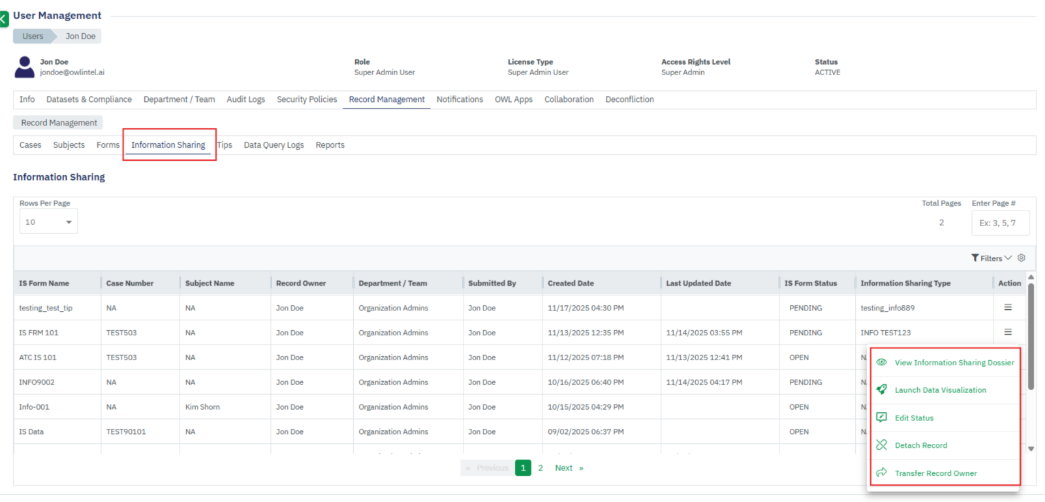Expand the Rows Per Page dropdown
This screenshot has height=502, width=1045.
click(x=48, y=222)
